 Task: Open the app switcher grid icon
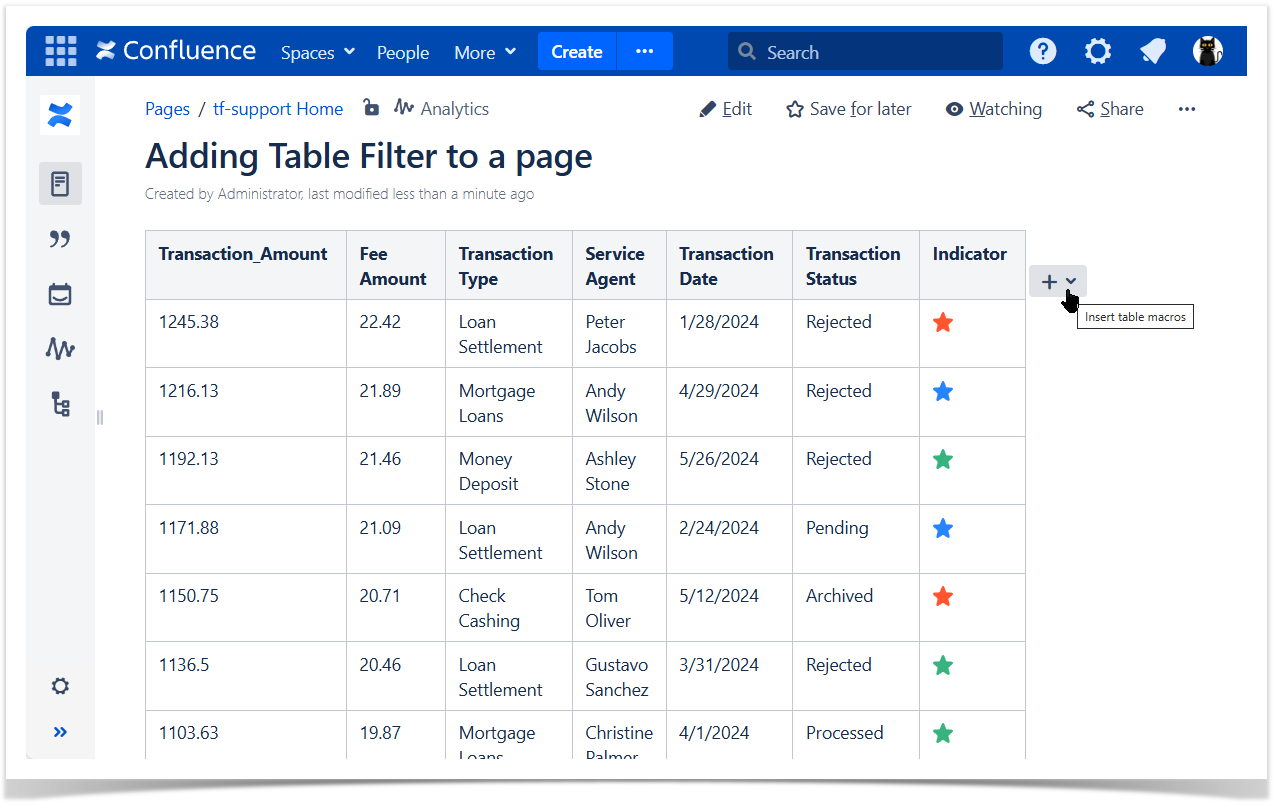(x=61, y=51)
